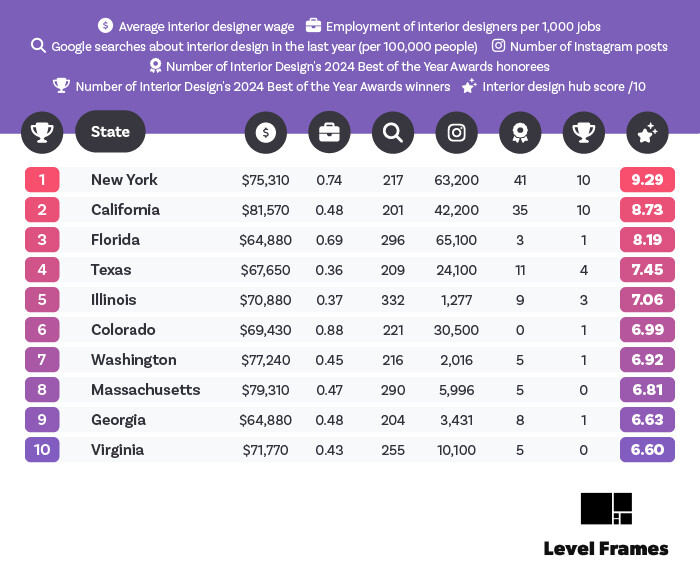The width and height of the screenshot is (700, 586).
Task: Click New York's 9.29 hub score badge
Action: [x=647, y=180]
